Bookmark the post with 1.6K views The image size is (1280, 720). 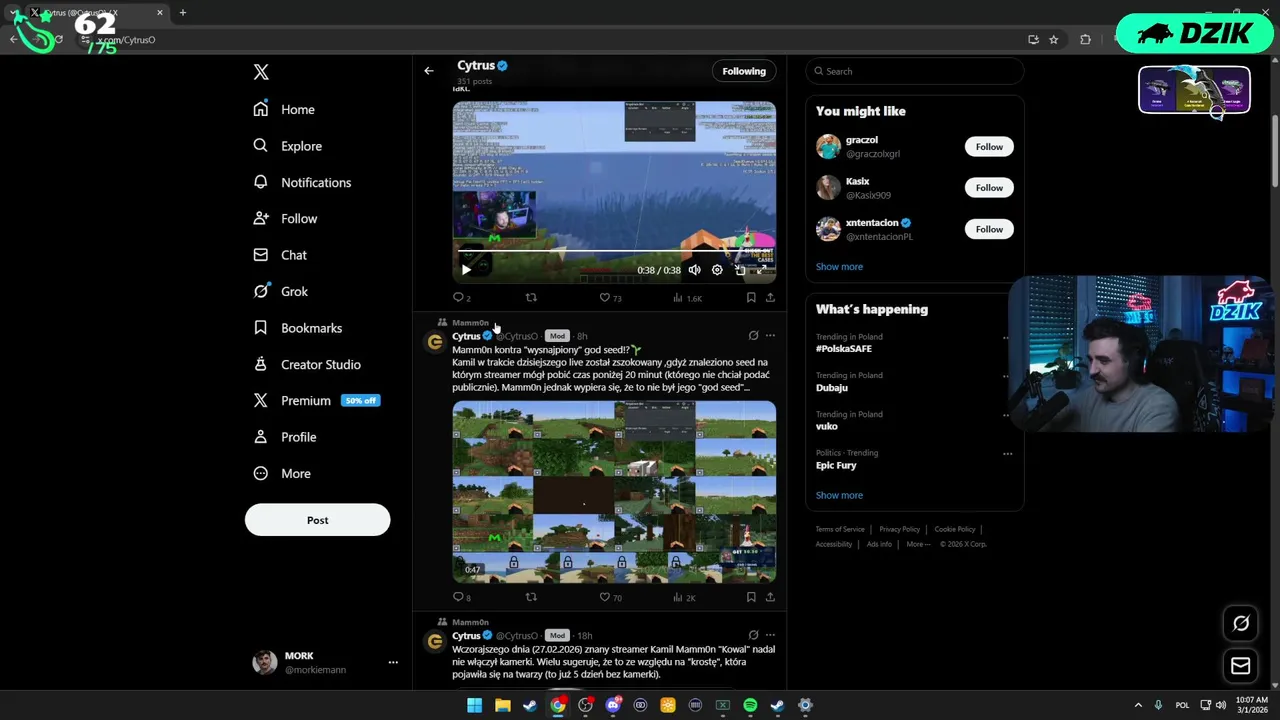pos(751,297)
